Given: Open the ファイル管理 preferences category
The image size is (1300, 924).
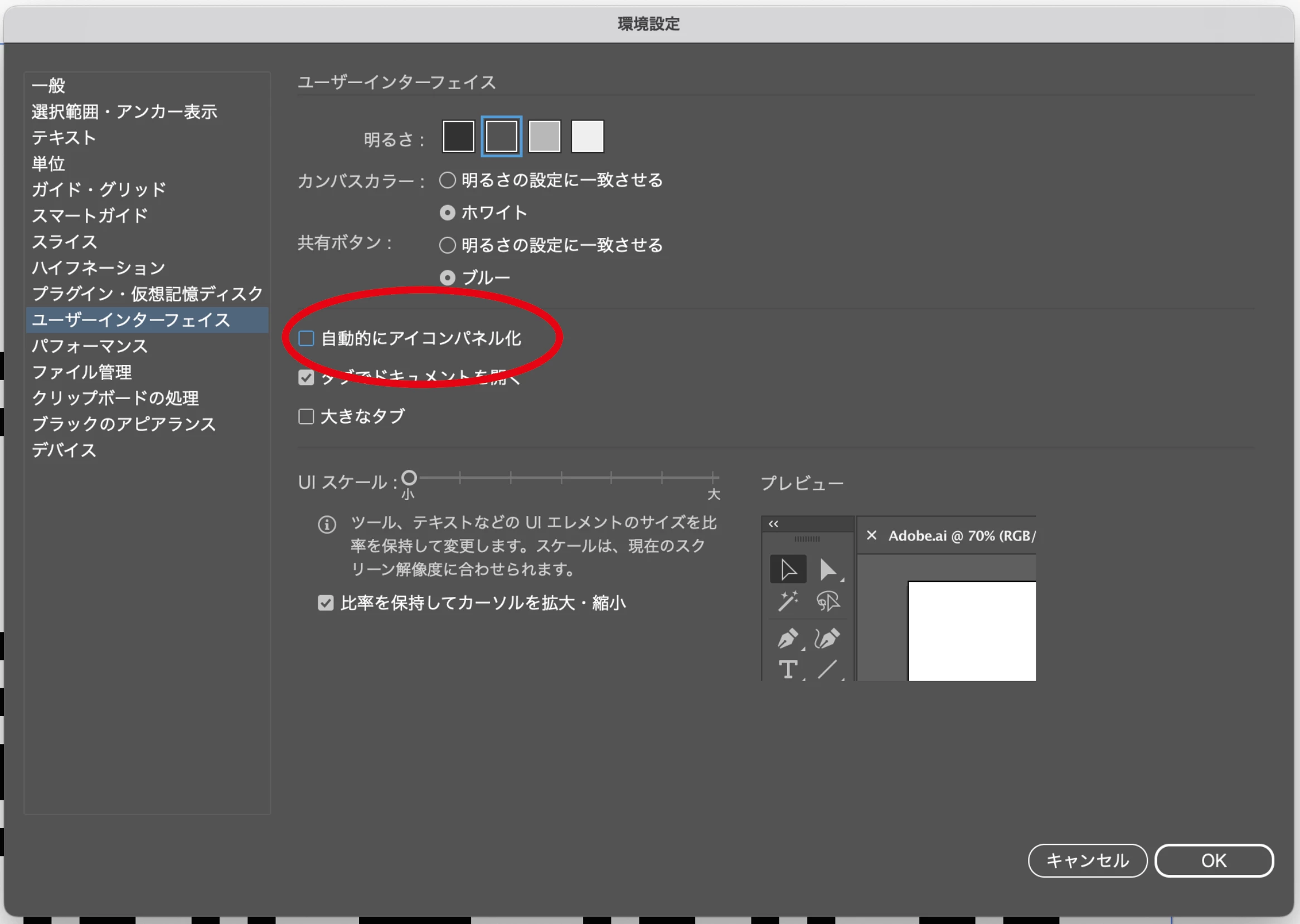Looking at the screenshot, I should tap(81, 372).
